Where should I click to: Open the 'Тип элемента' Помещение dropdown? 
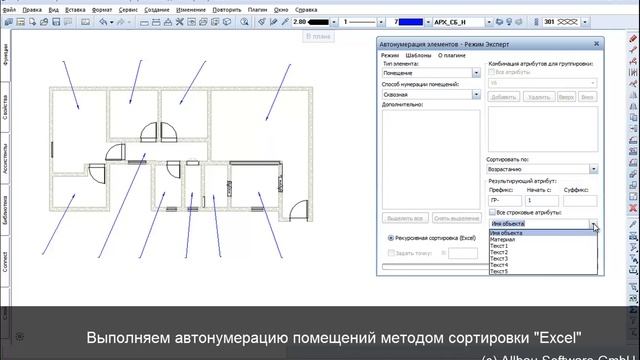(476, 73)
